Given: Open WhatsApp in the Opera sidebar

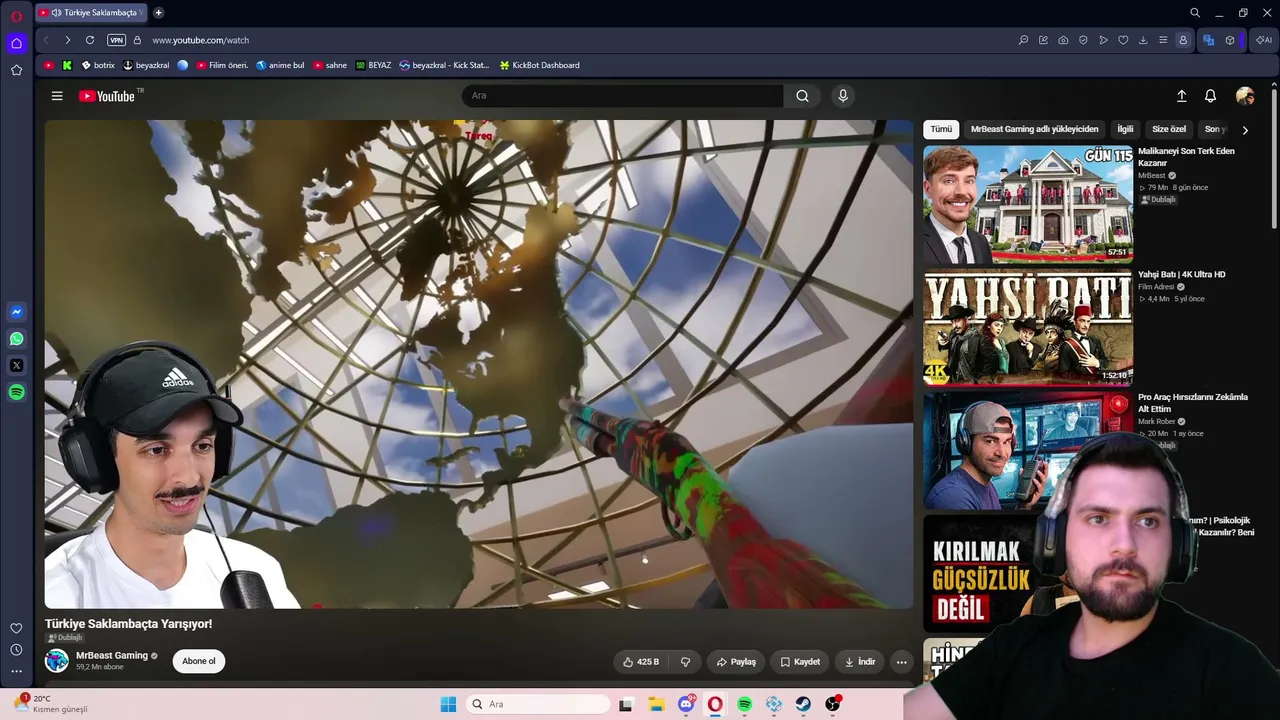Looking at the screenshot, I should pyautogui.click(x=16, y=339).
